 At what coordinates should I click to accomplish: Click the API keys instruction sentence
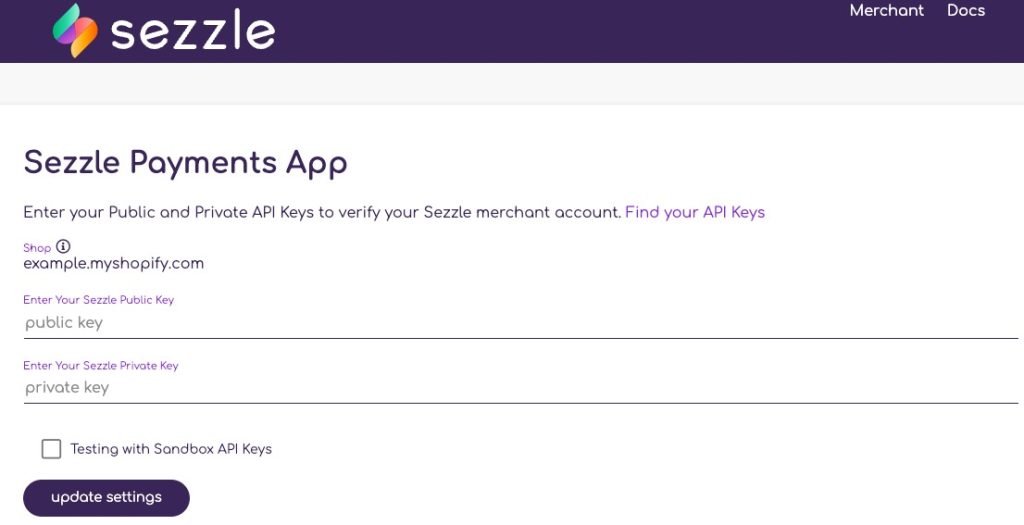click(321, 212)
